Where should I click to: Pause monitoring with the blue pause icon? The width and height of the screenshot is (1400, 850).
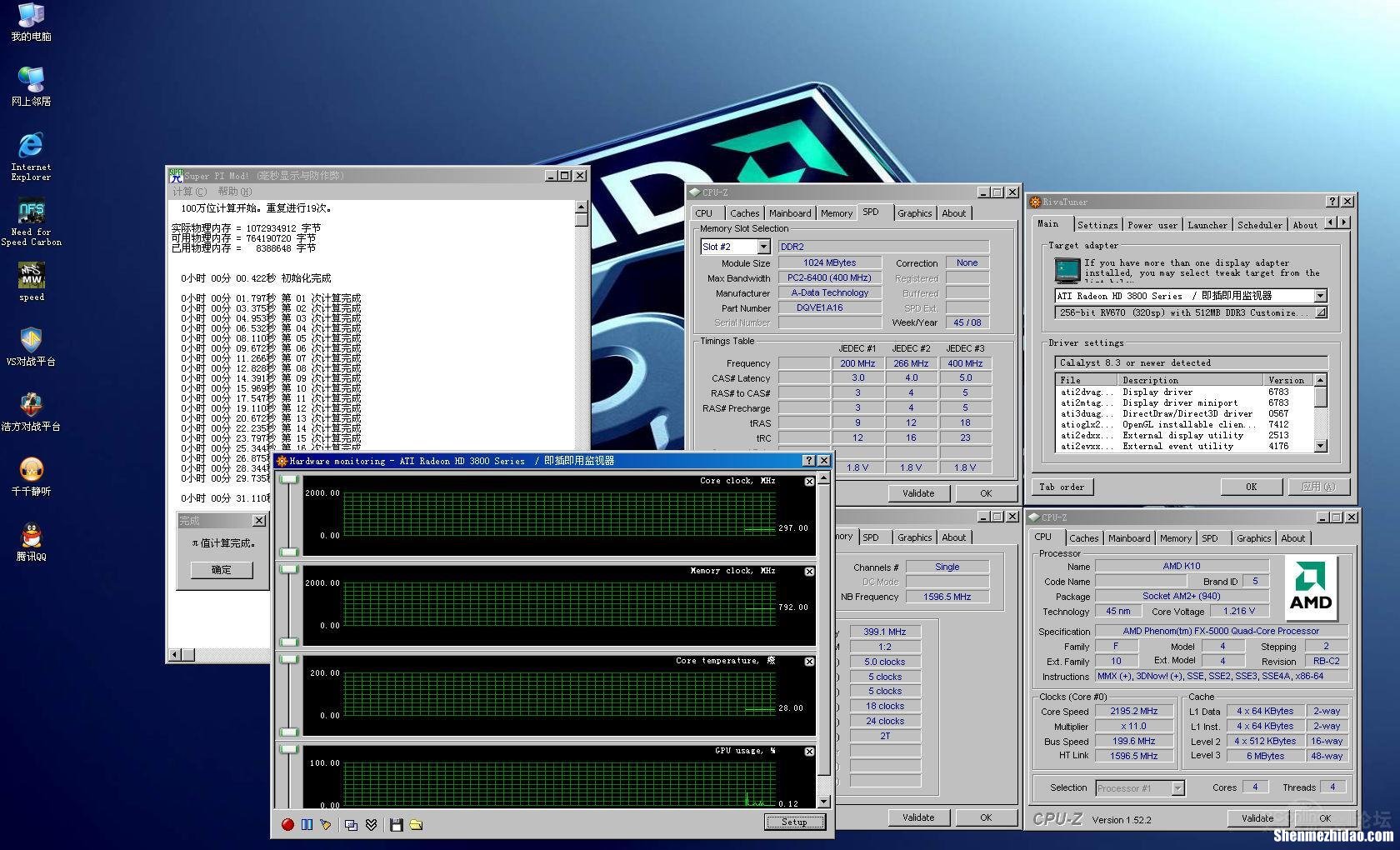(307, 824)
